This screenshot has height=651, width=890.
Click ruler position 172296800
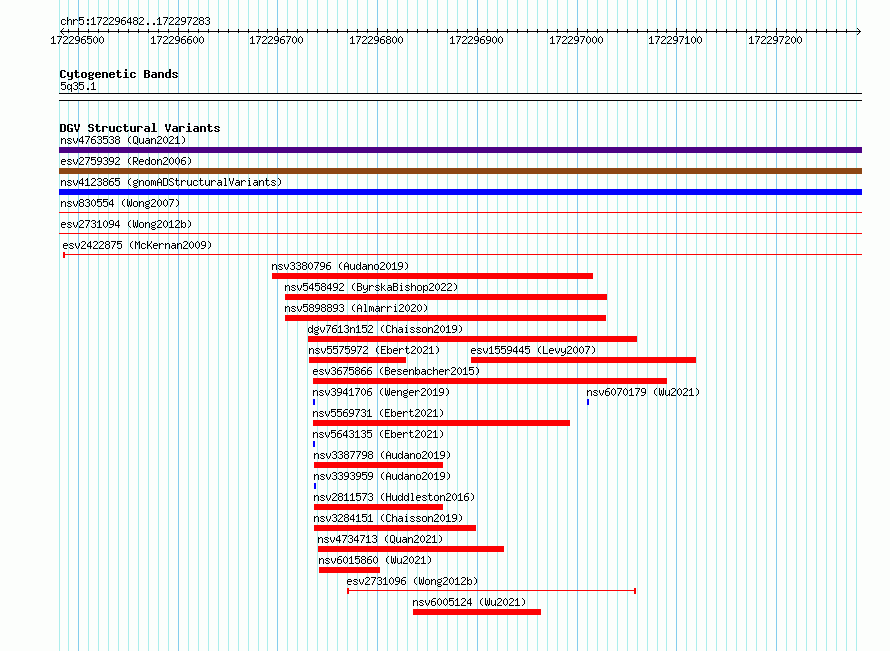coord(376,40)
